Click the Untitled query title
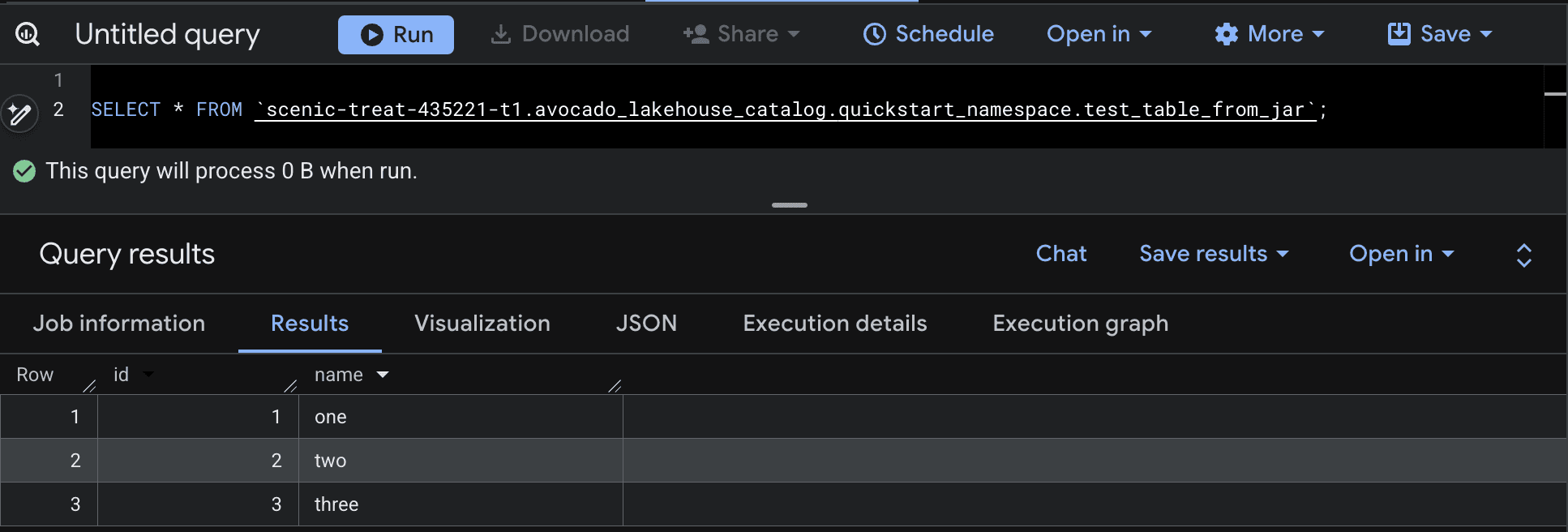The image size is (1568, 532). [x=167, y=34]
